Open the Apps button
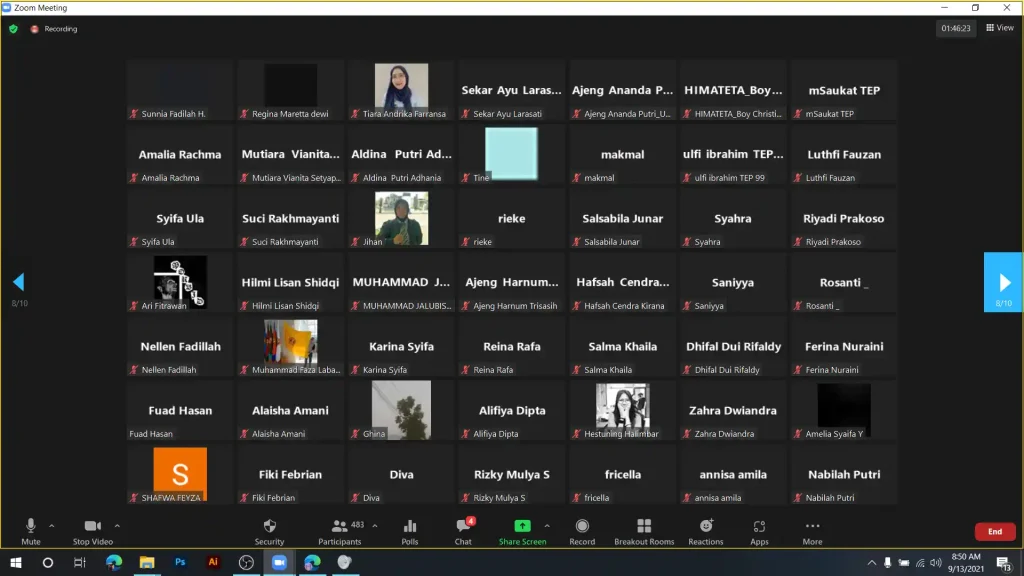1024x576 pixels. point(759,532)
